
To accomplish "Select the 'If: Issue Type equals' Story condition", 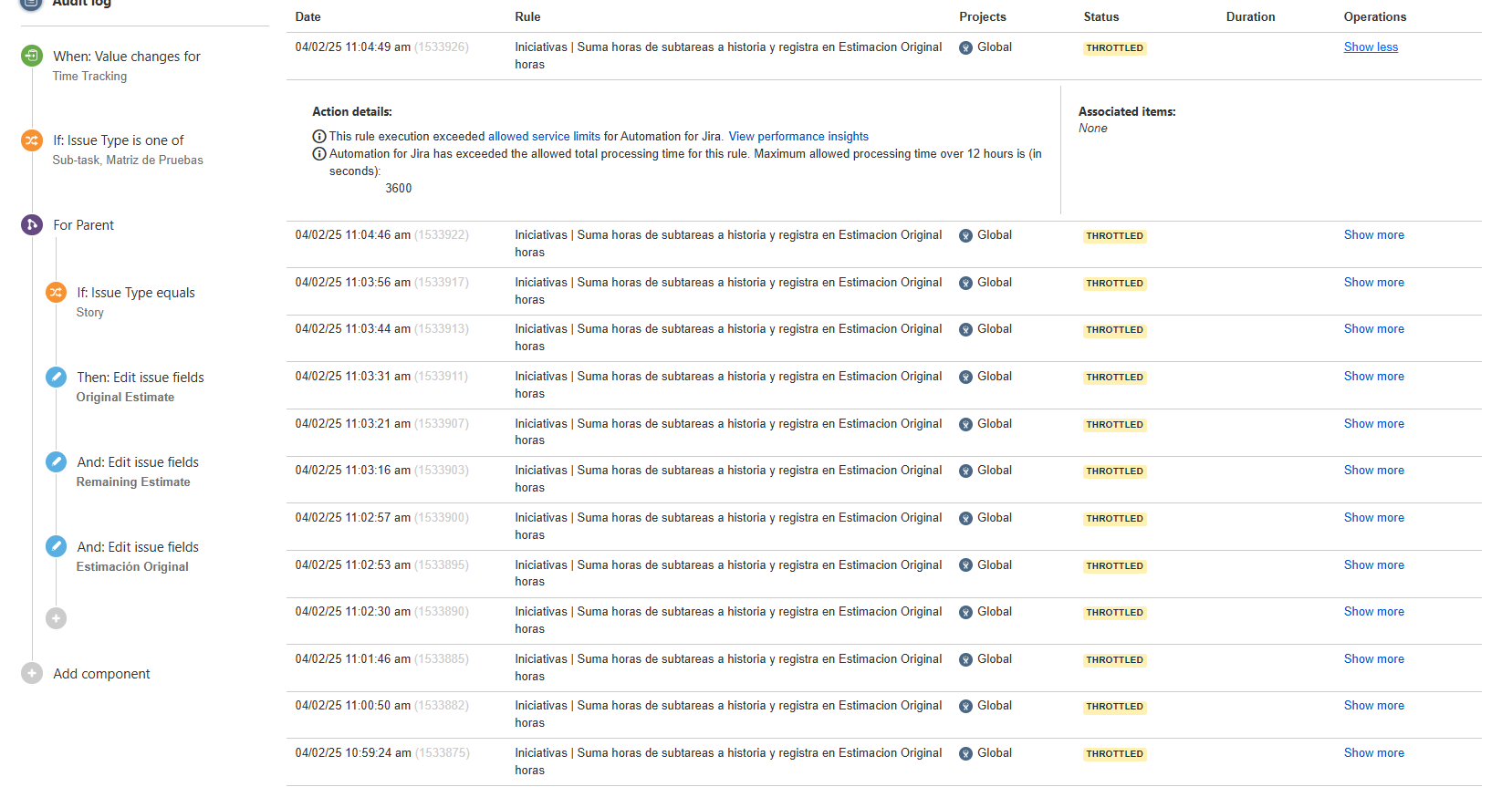I will pyautogui.click(x=136, y=302).
